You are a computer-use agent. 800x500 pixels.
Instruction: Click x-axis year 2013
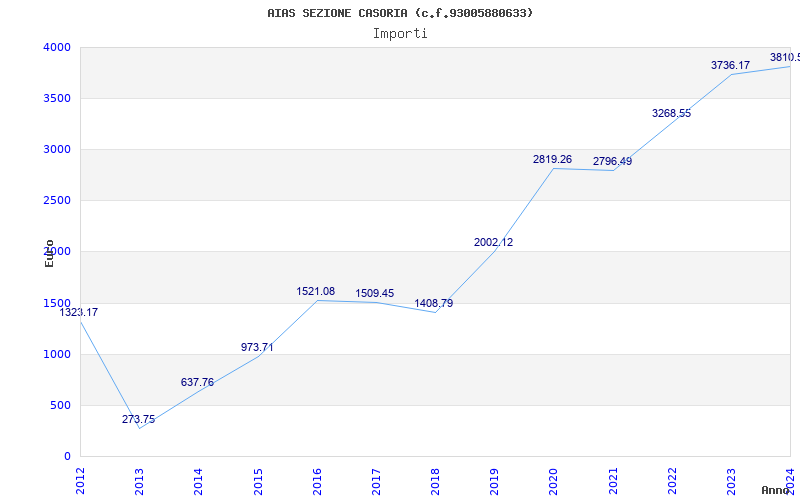[x=139, y=481]
